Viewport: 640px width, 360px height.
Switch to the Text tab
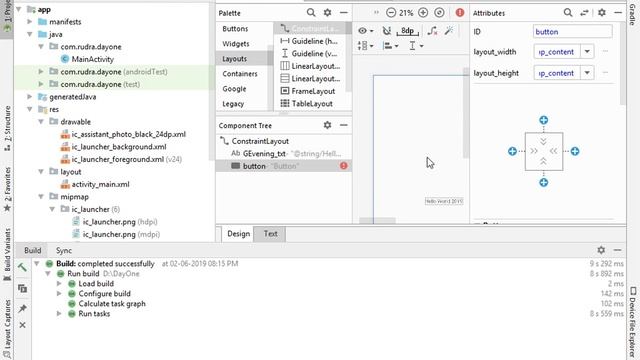270,233
